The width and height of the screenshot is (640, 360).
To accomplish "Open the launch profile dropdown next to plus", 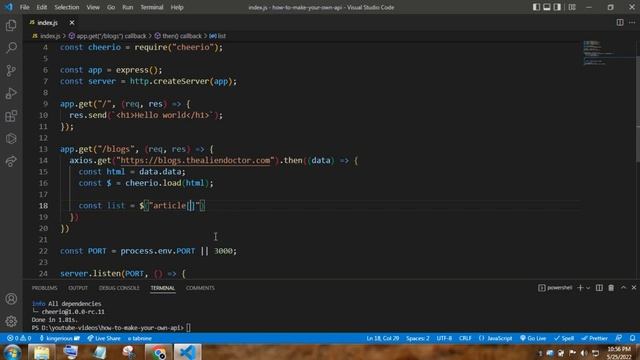I will coord(588,288).
